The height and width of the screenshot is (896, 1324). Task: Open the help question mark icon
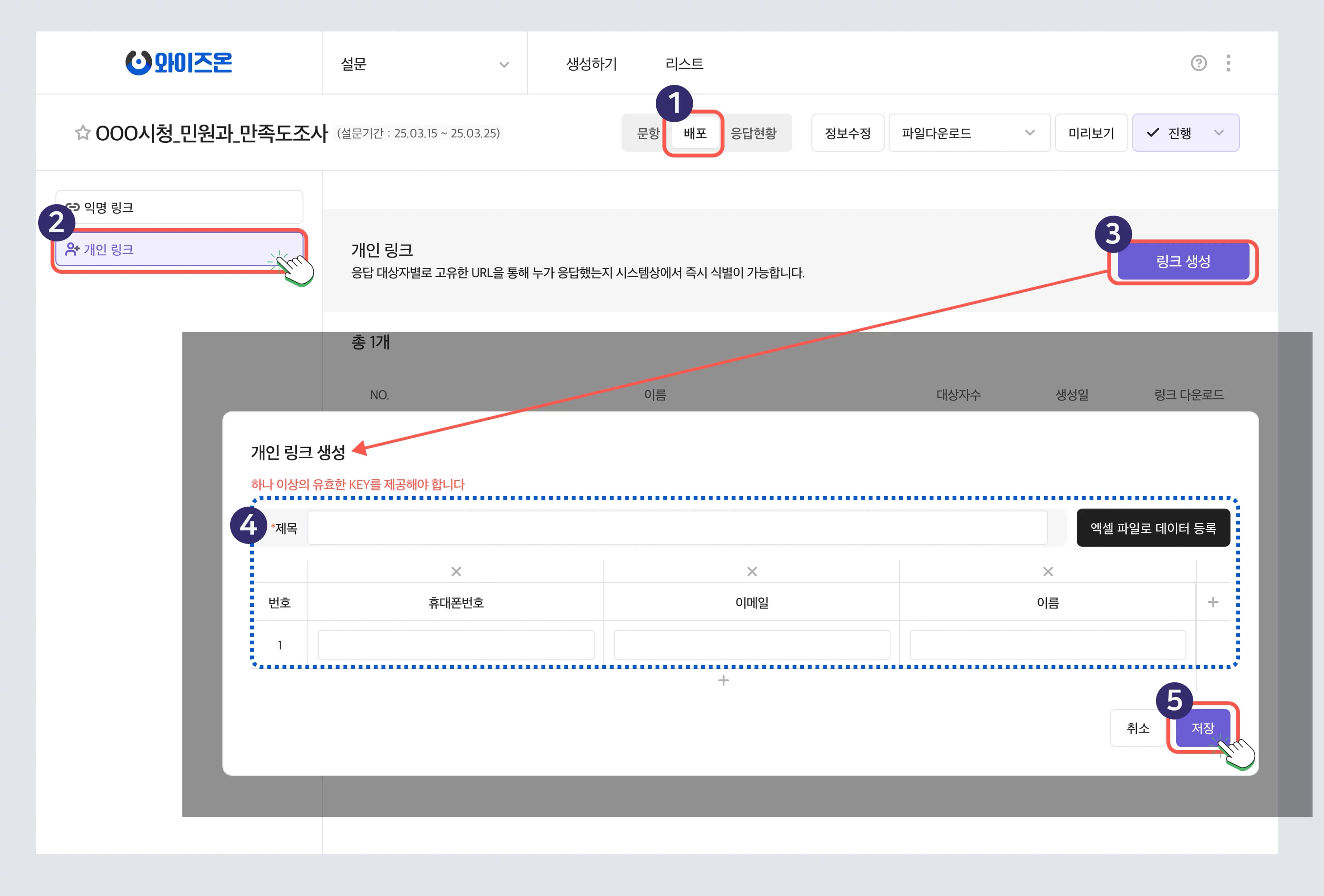1198,64
